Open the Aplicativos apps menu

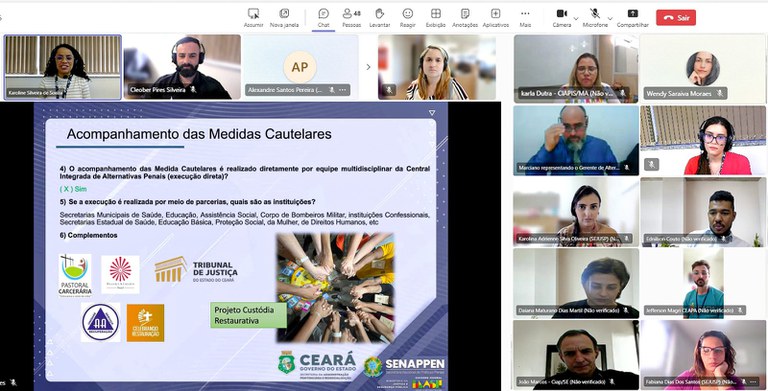(x=496, y=18)
